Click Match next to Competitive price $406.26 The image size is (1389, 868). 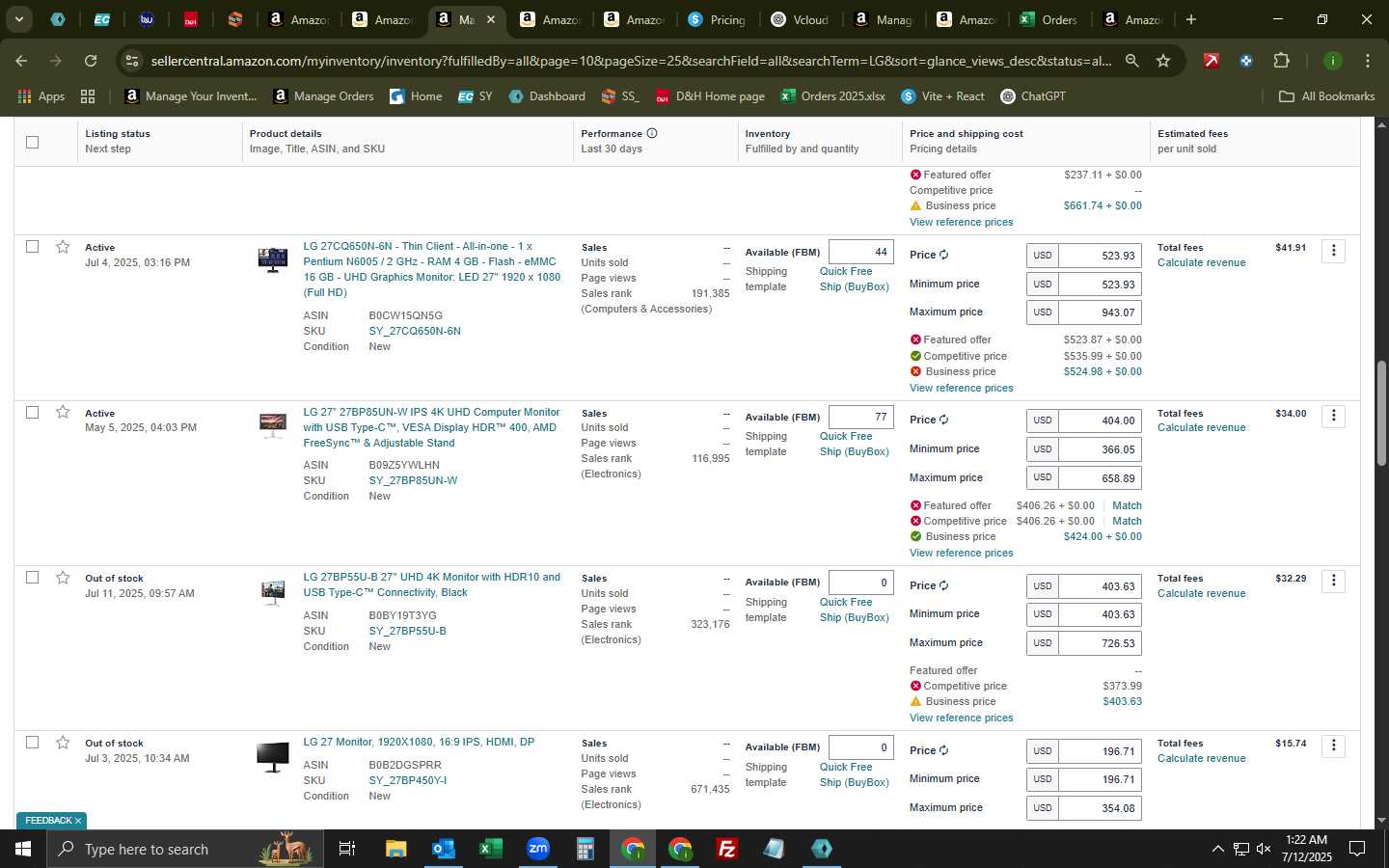pos(1127,521)
